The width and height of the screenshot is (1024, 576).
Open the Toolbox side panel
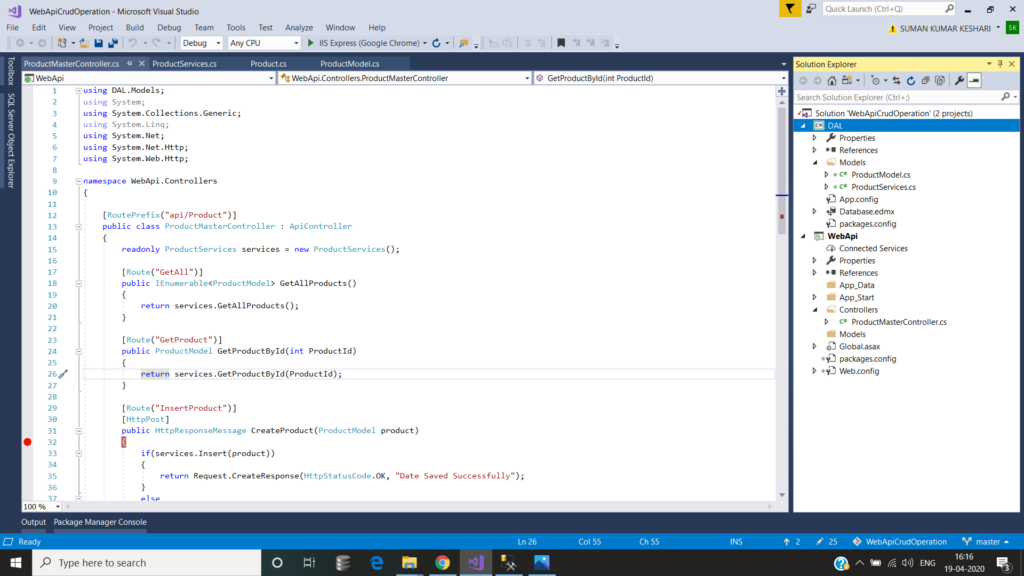pyautogui.click(x=10, y=71)
